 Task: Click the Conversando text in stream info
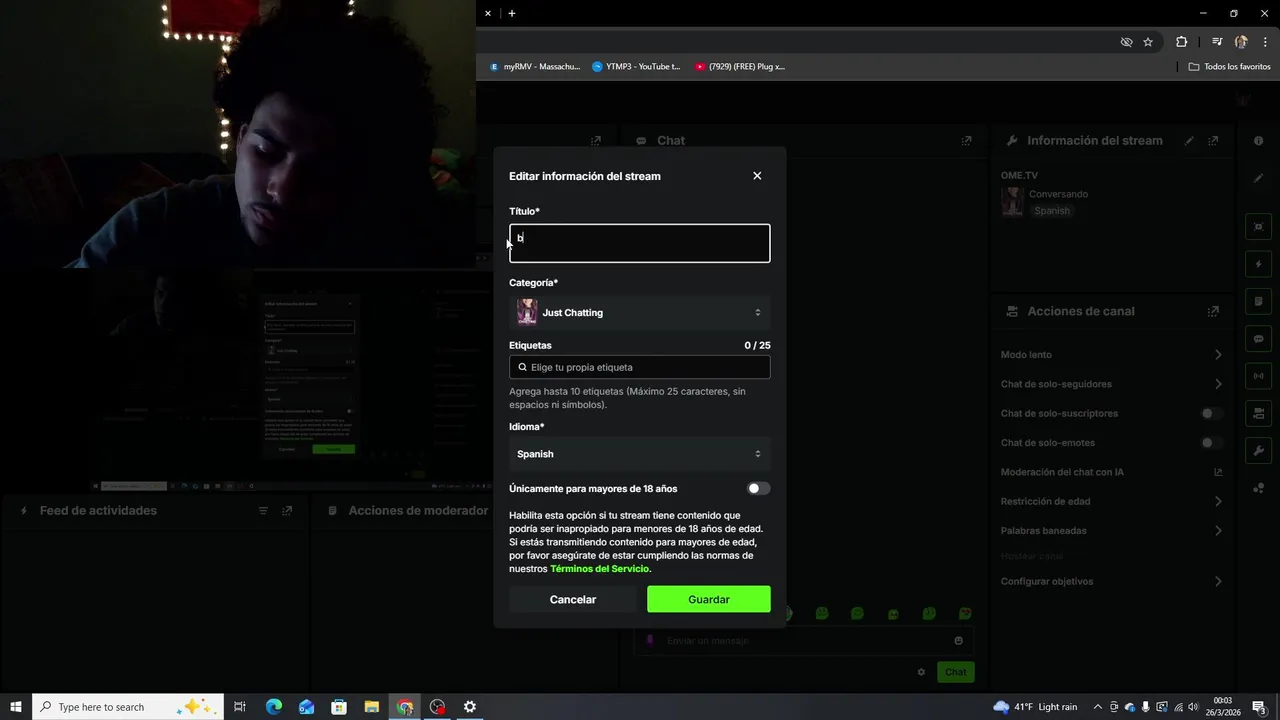1058,194
